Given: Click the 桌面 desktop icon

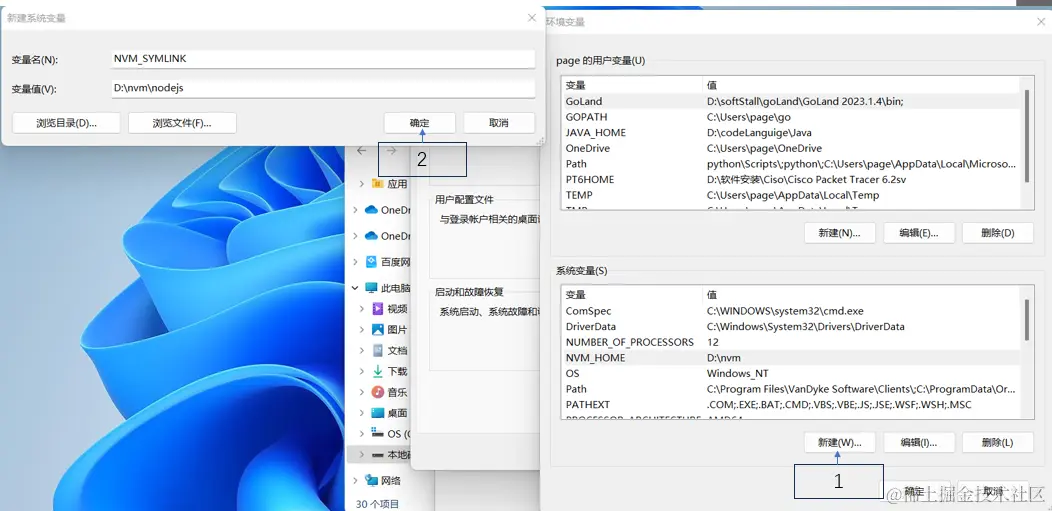Looking at the screenshot, I should (378, 413).
